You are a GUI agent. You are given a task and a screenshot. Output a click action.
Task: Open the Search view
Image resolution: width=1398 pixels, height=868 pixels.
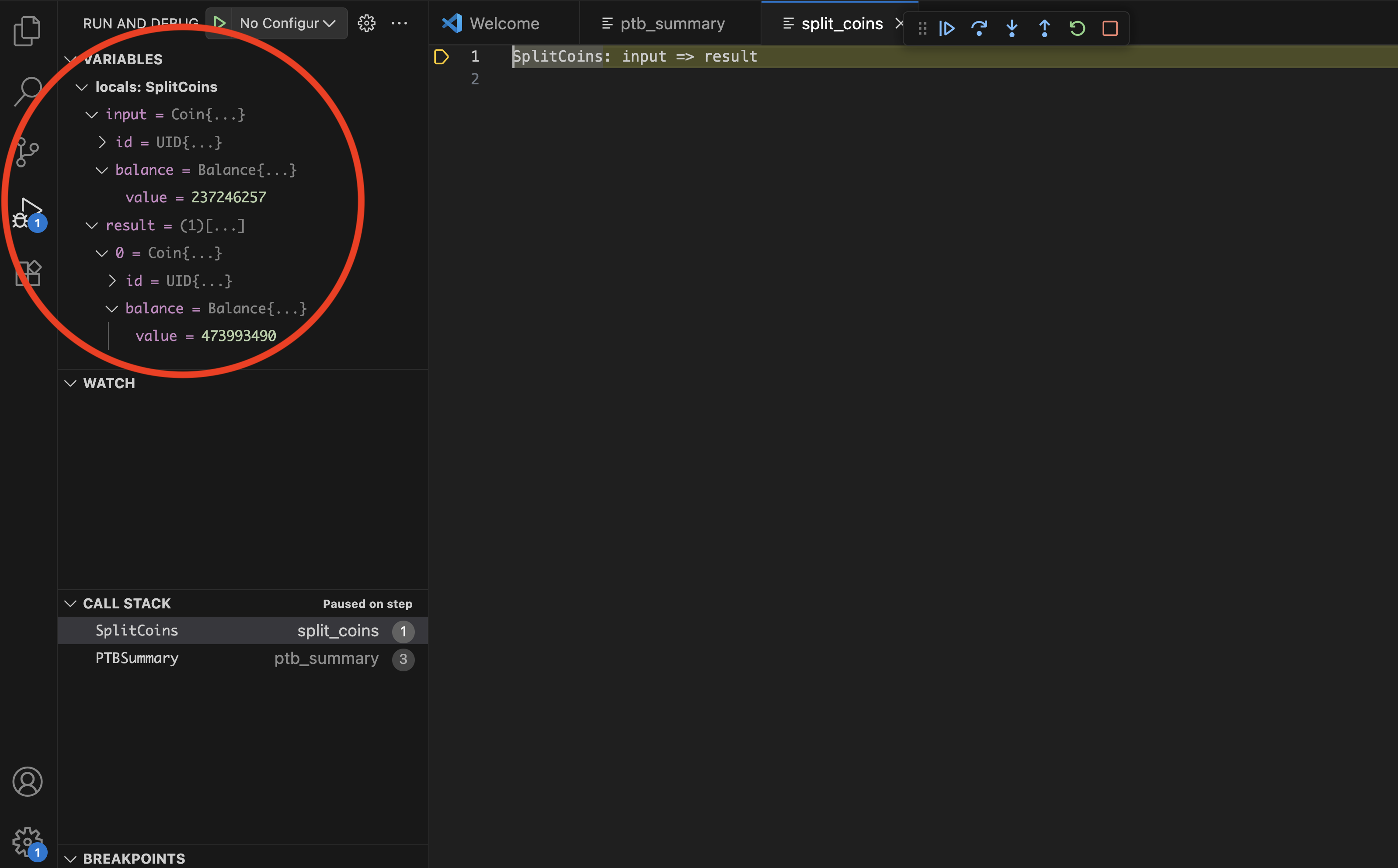coord(27,91)
